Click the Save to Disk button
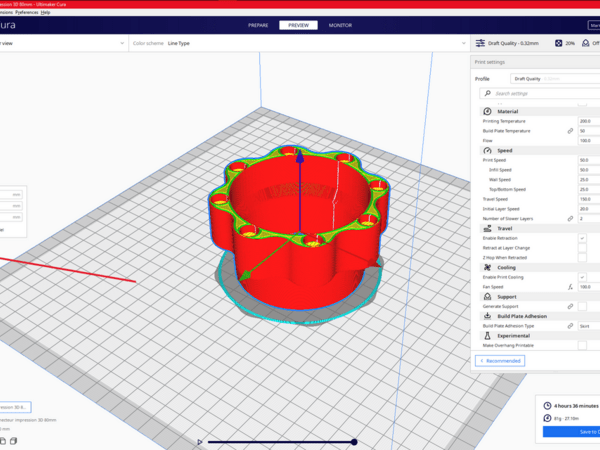This screenshot has width=600, height=450. point(571,432)
